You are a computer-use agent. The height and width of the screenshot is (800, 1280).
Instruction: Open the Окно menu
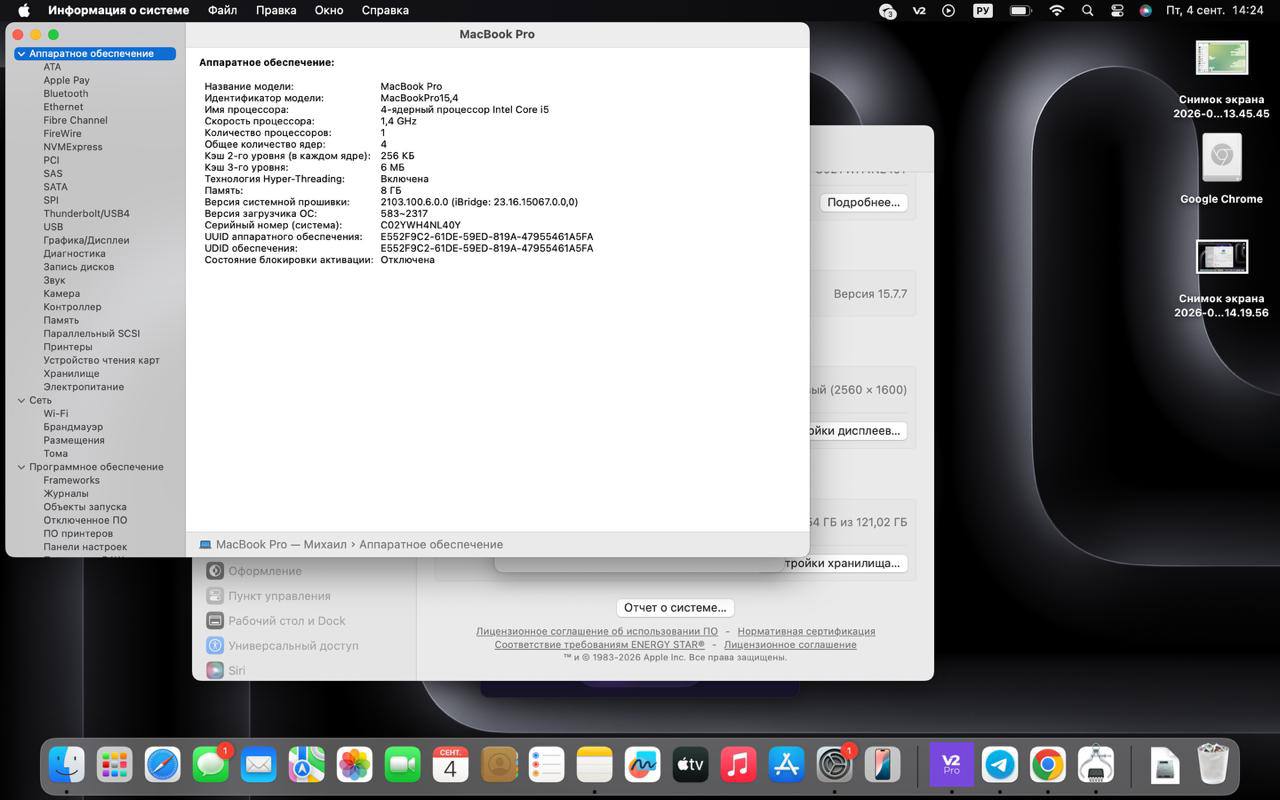tap(329, 10)
